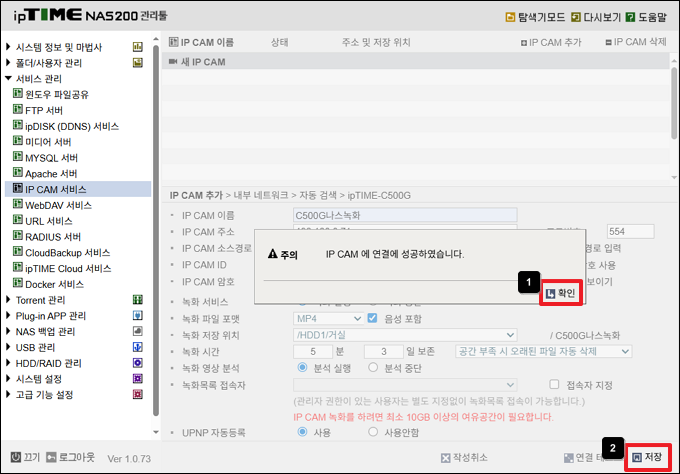Click the 저장 save button
This screenshot has height=474, width=680.
[x=647, y=457]
